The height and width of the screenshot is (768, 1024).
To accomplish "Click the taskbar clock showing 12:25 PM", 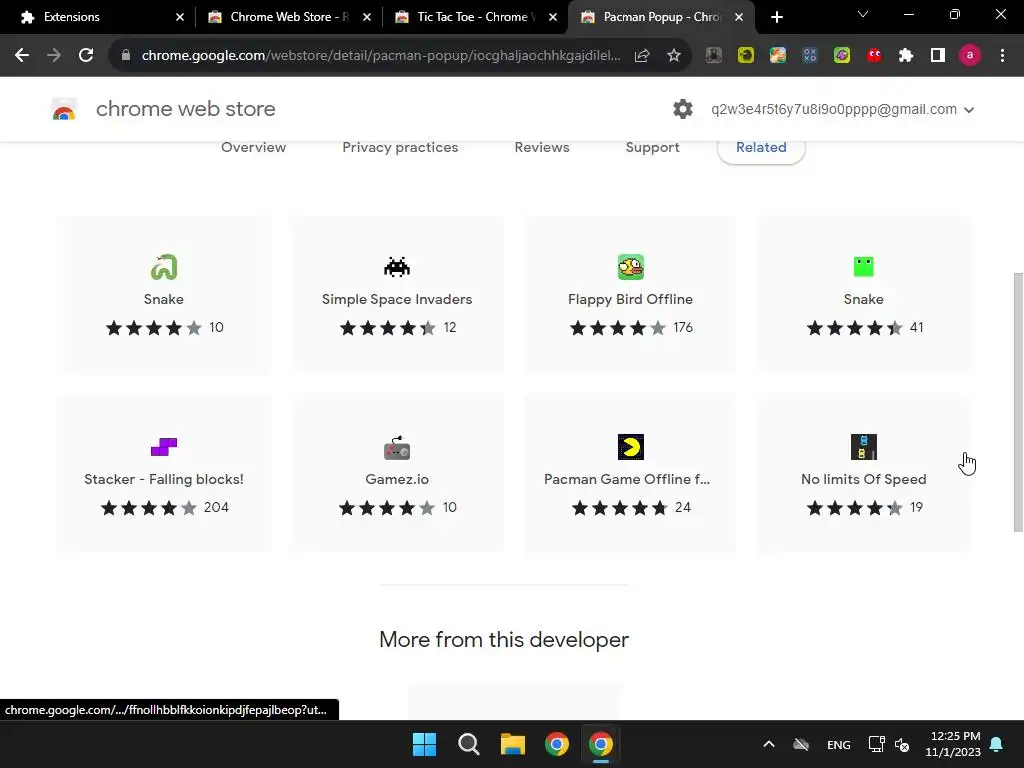I will pyautogui.click(x=953, y=744).
